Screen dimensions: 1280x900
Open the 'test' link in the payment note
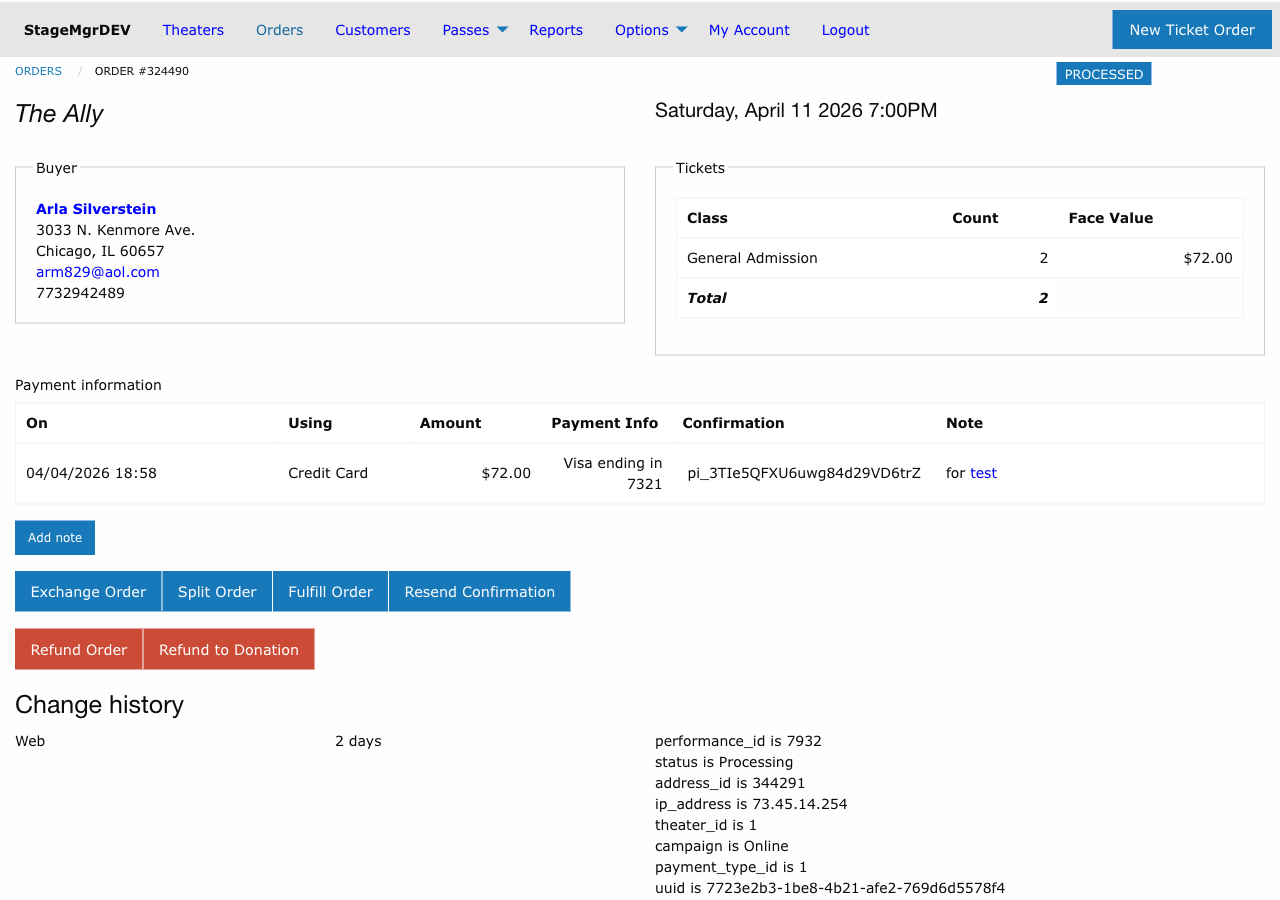pyautogui.click(x=983, y=473)
